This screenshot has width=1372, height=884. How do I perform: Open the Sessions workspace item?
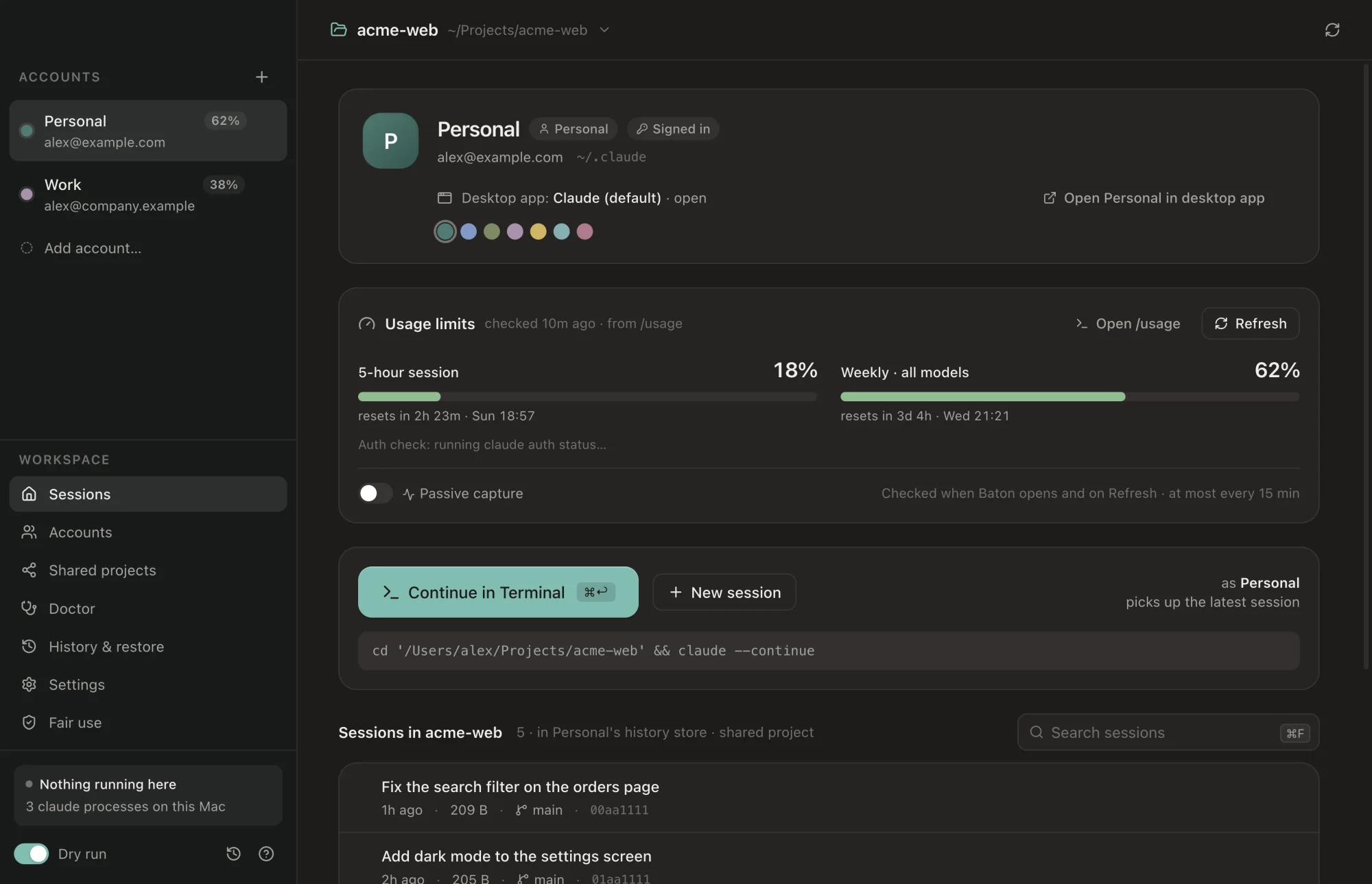pyautogui.click(x=148, y=494)
